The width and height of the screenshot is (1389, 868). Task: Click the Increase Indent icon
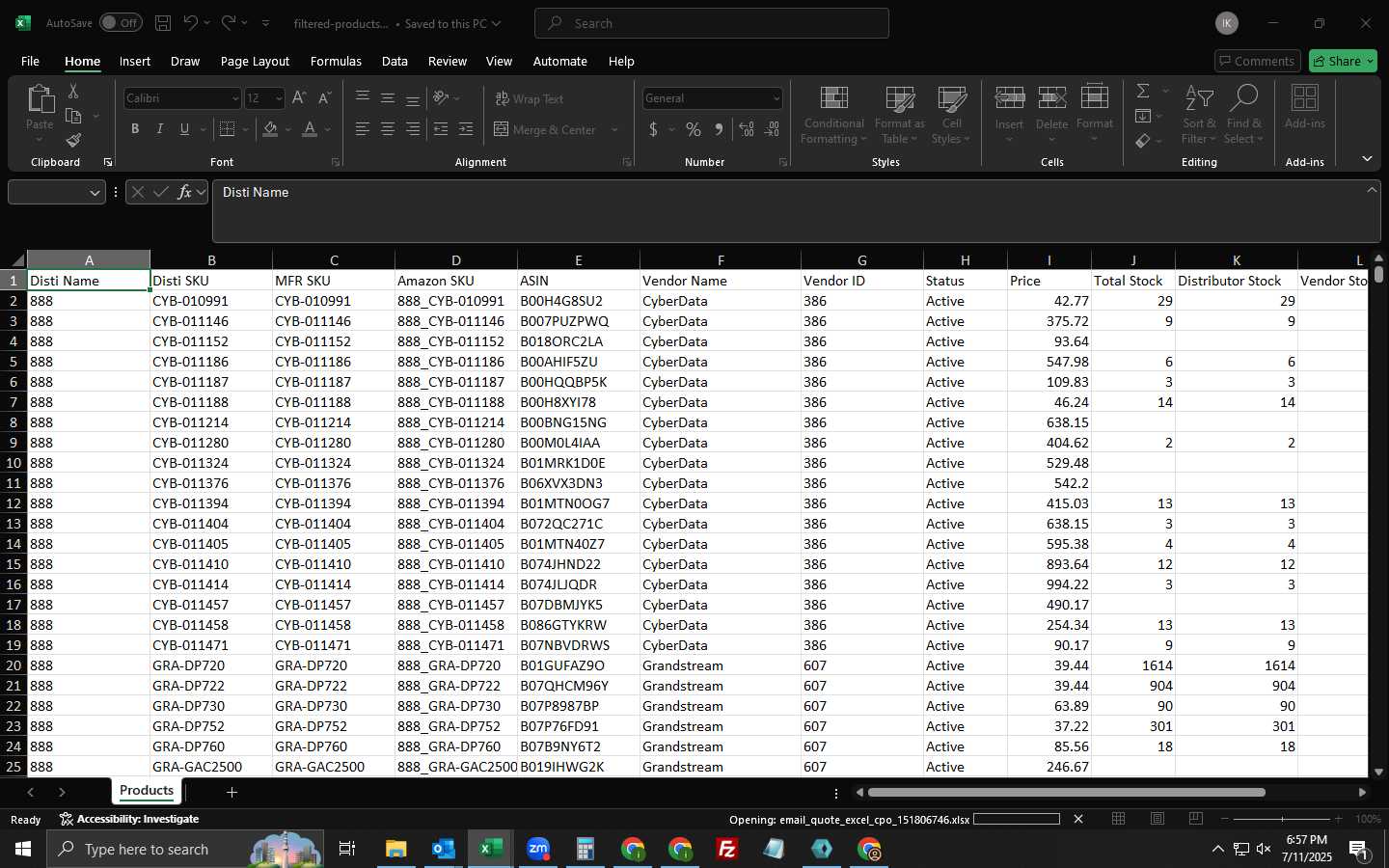466,129
